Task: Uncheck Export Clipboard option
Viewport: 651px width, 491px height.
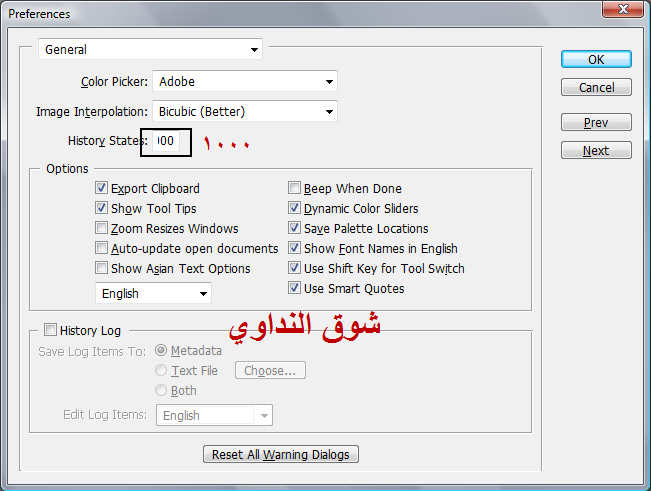Action: coord(102,188)
